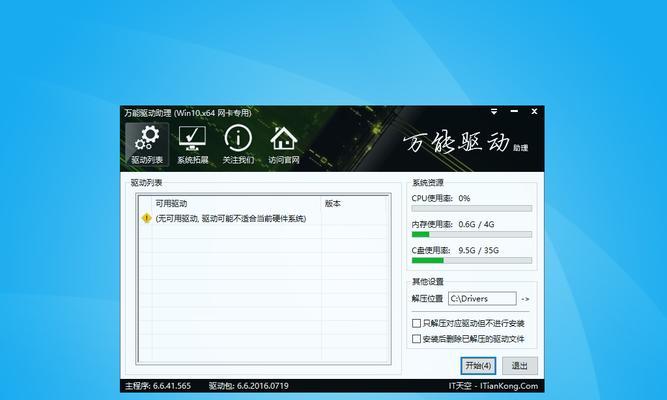Screen dimensions: 667x400
Task: Open the 驱动列表 gear icon tab
Action: [x=147, y=144]
